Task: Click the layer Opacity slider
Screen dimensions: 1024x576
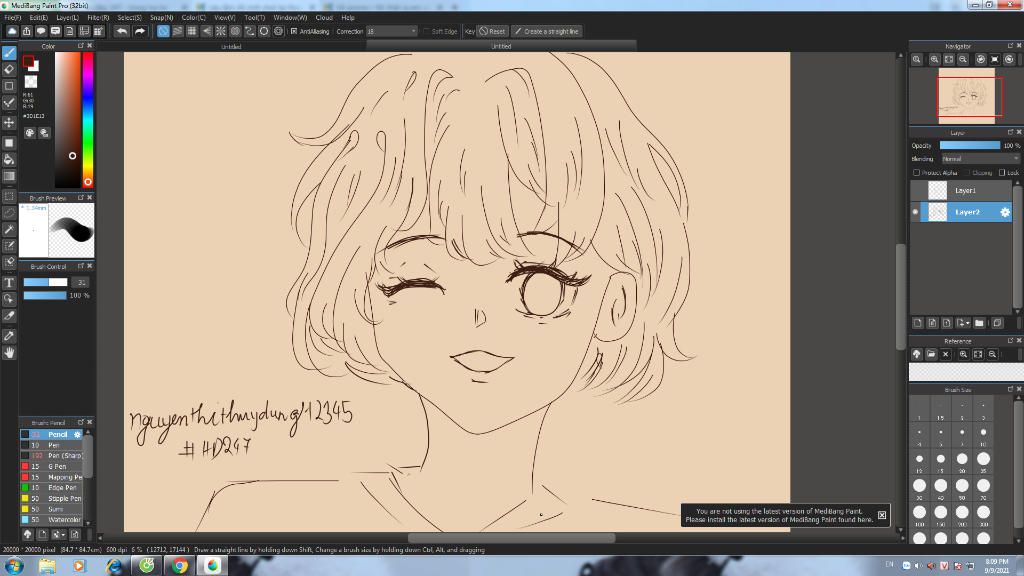Action: click(x=969, y=146)
